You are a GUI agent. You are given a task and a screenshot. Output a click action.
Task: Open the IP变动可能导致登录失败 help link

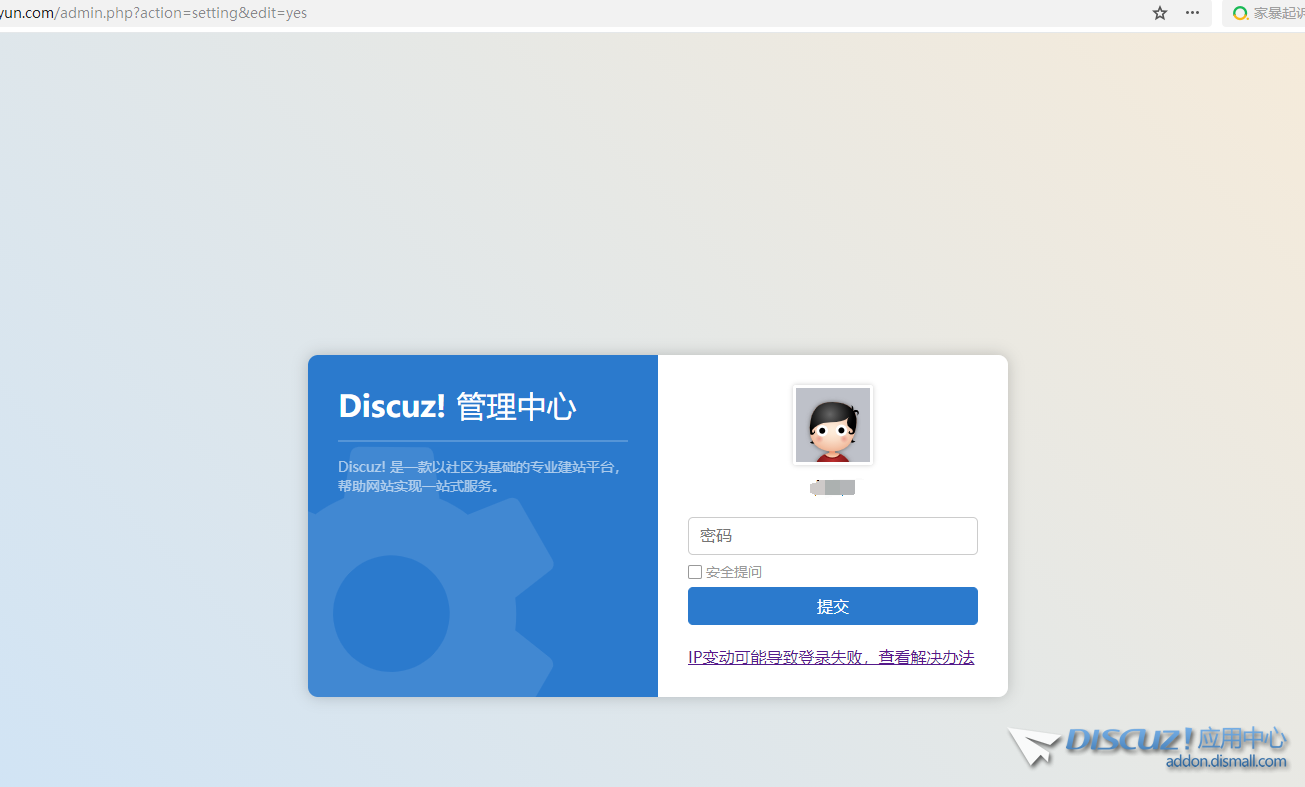[x=831, y=657]
